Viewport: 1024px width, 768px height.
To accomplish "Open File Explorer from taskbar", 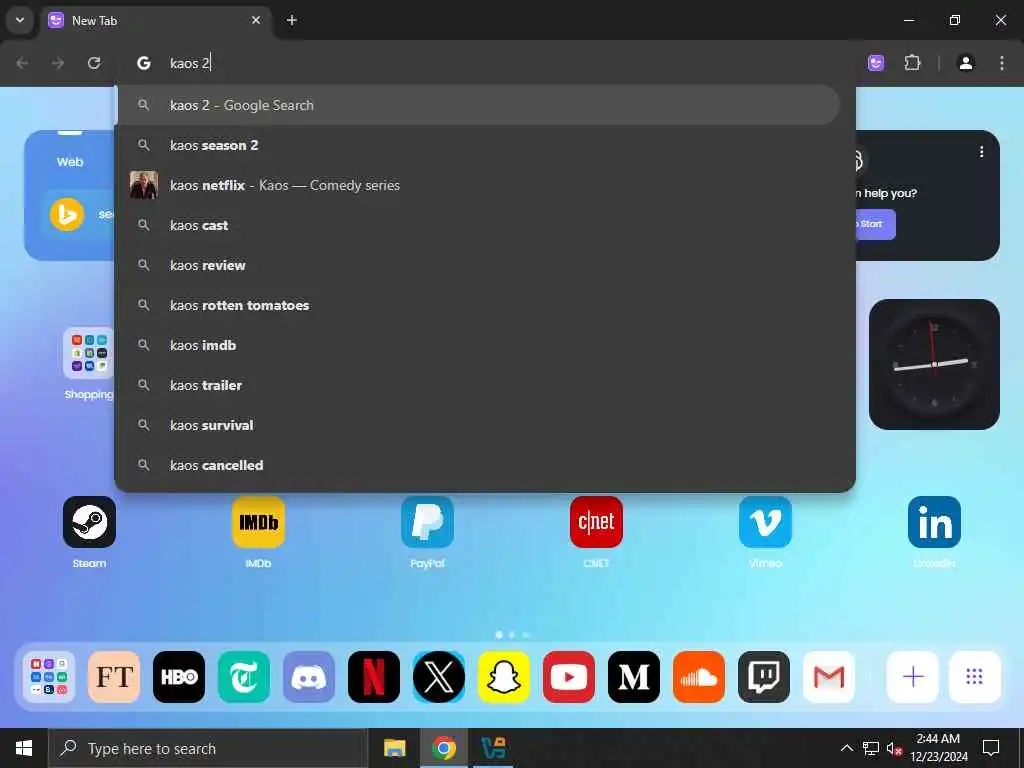I will tap(394, 748).
